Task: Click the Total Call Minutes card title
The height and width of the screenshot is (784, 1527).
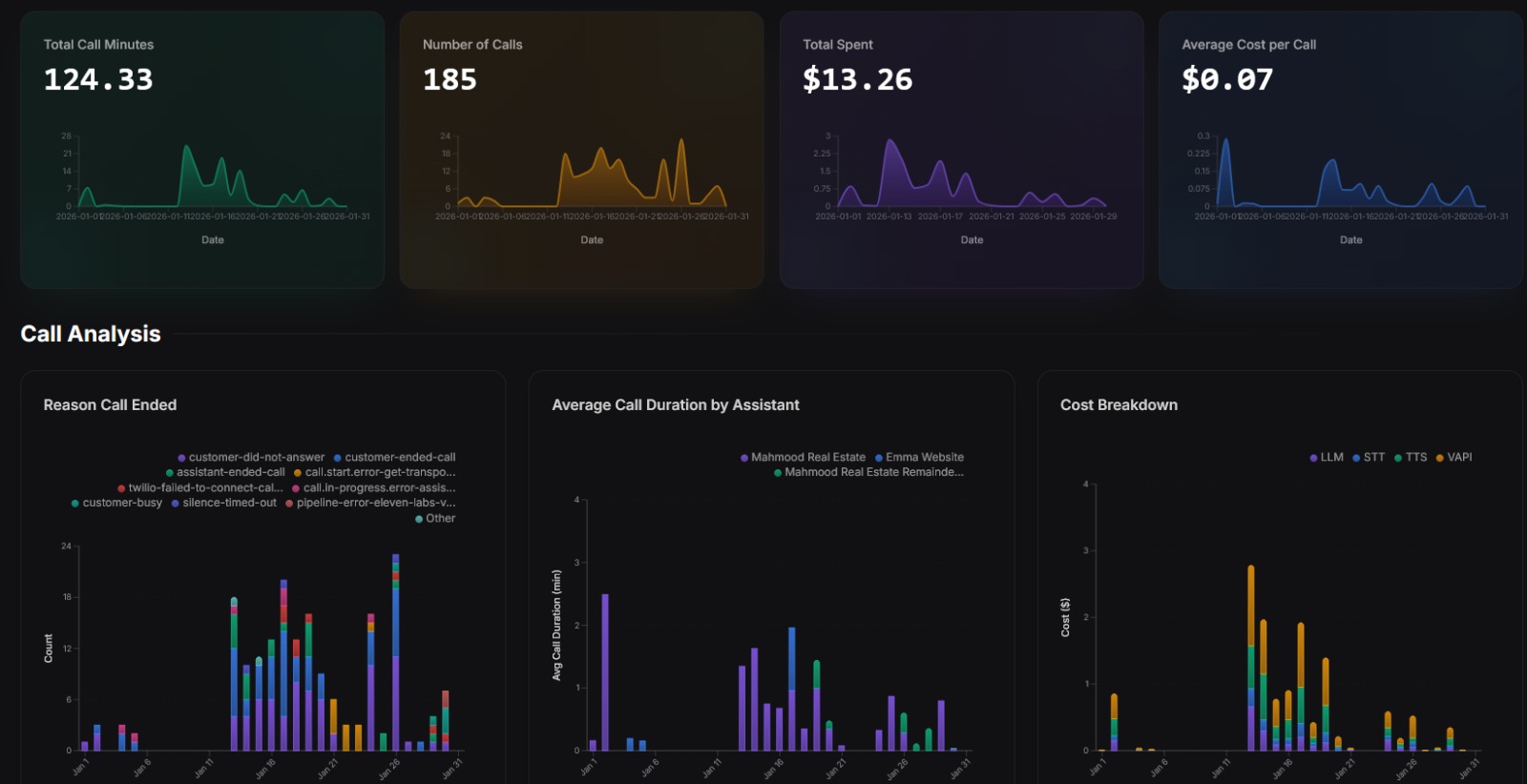Action: (98, 45)
